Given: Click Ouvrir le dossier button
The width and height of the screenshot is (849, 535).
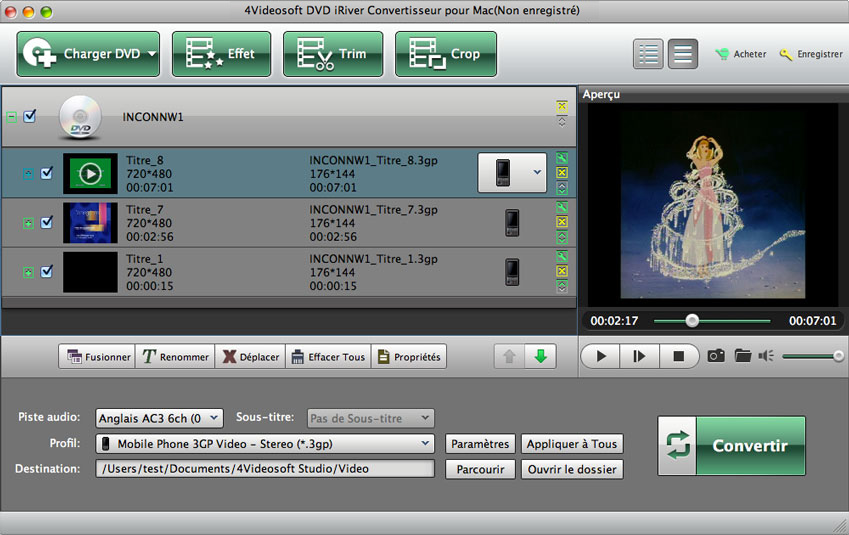Looking at the screenshot, I should coord(572,469).
